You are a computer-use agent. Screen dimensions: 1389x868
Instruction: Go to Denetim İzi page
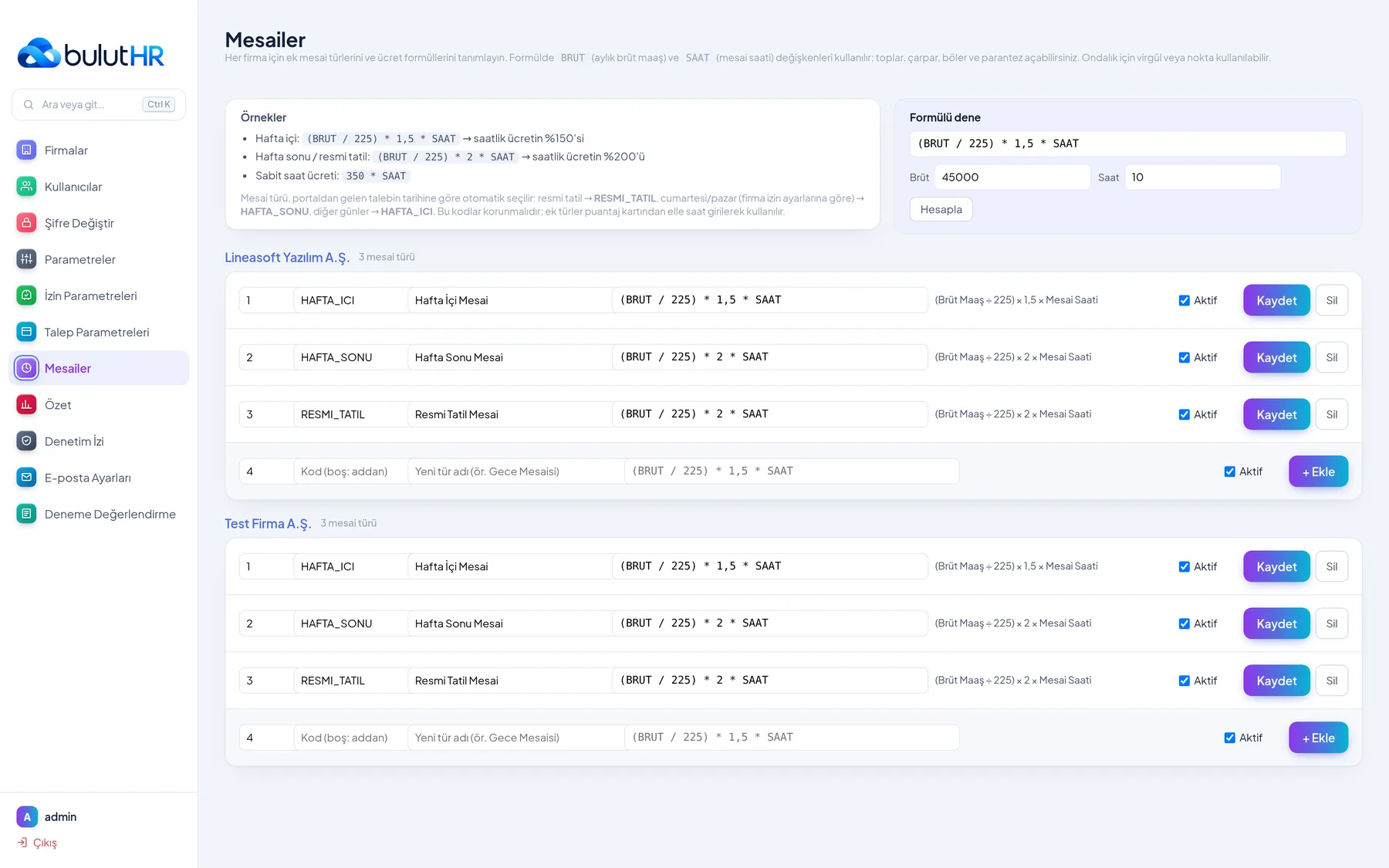(x=99, y=441)
